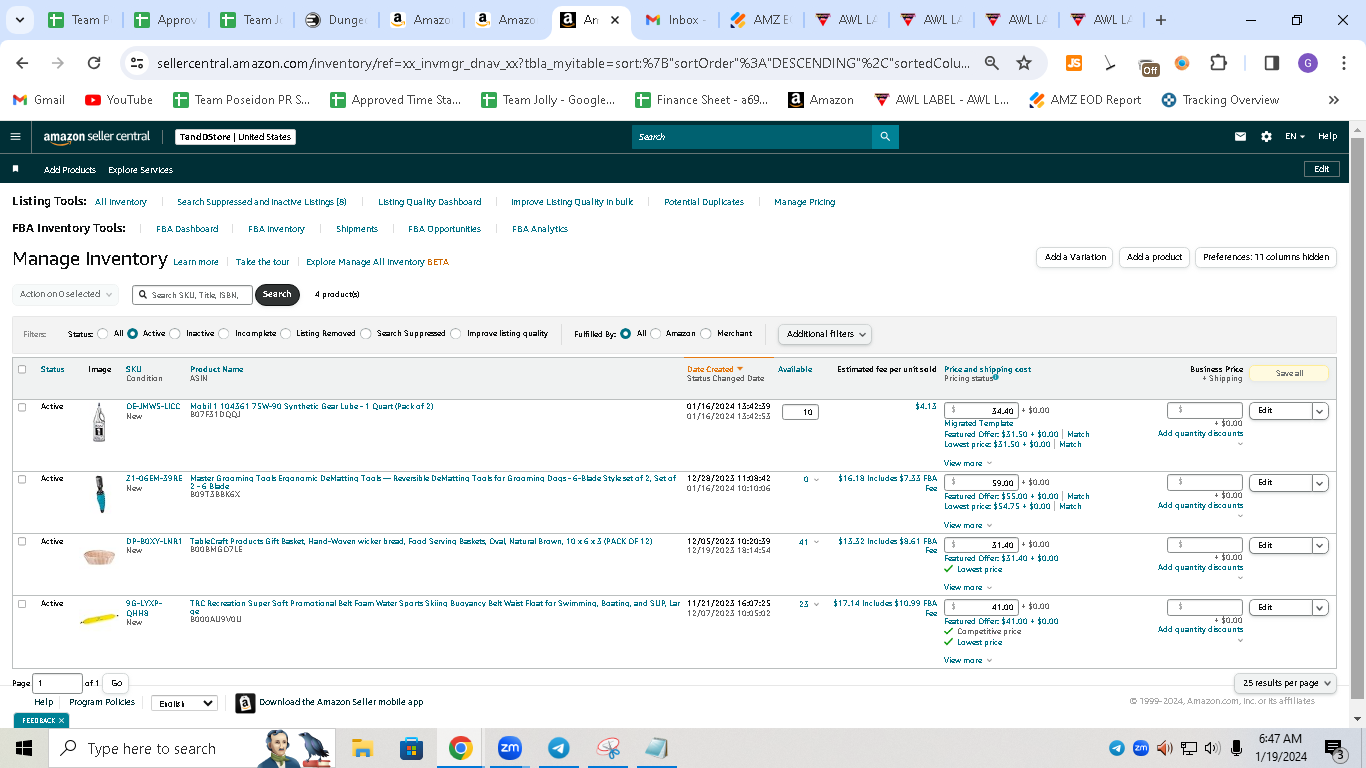This screenshot has height=768, width=1366.
Task: Open Microsoft Store from the taskbar
Action: coord(411,748)
